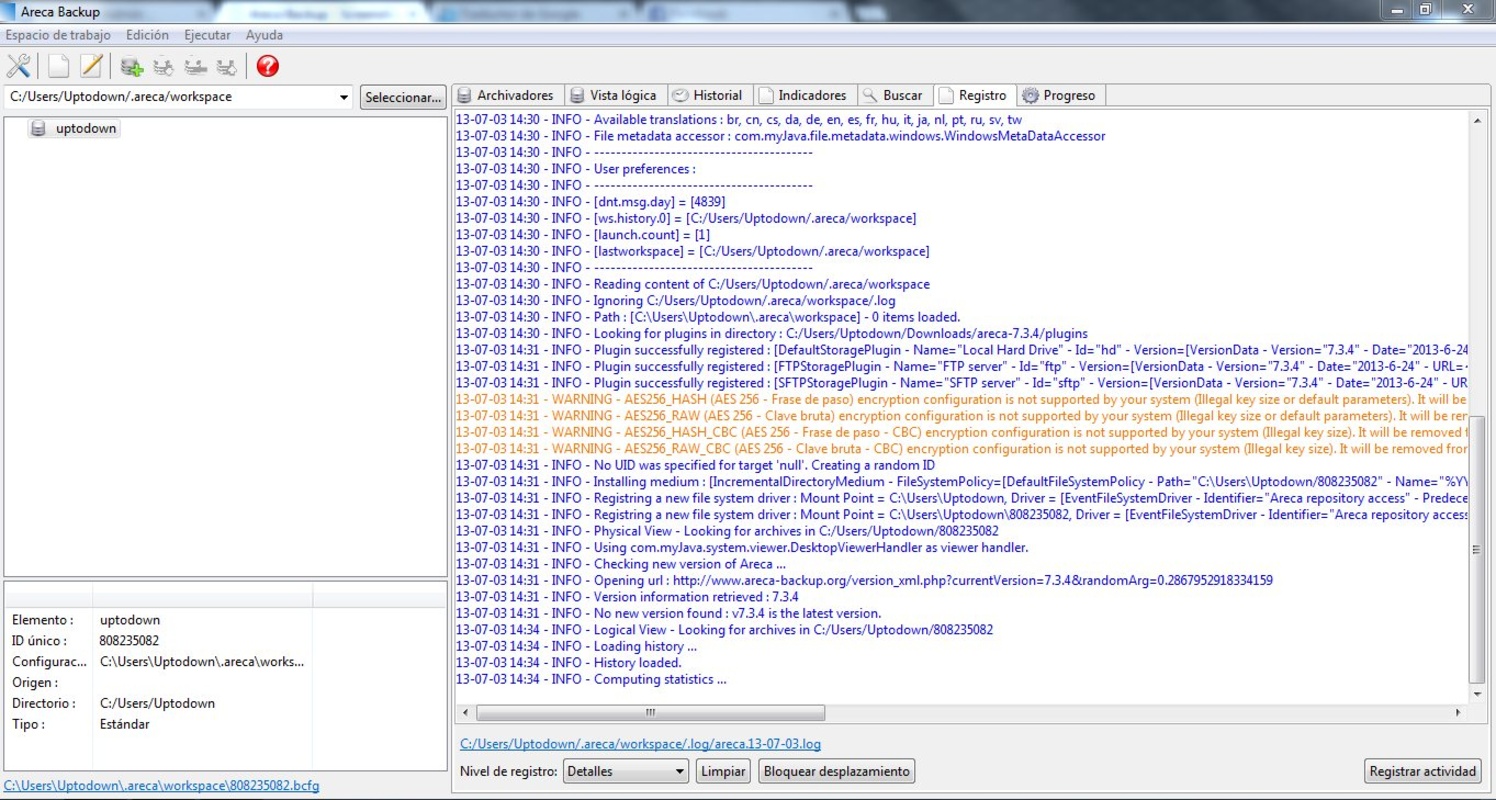Expand the workspace path dropdown
Viewport: 1496px width, 800px height.
click(344, 98)
